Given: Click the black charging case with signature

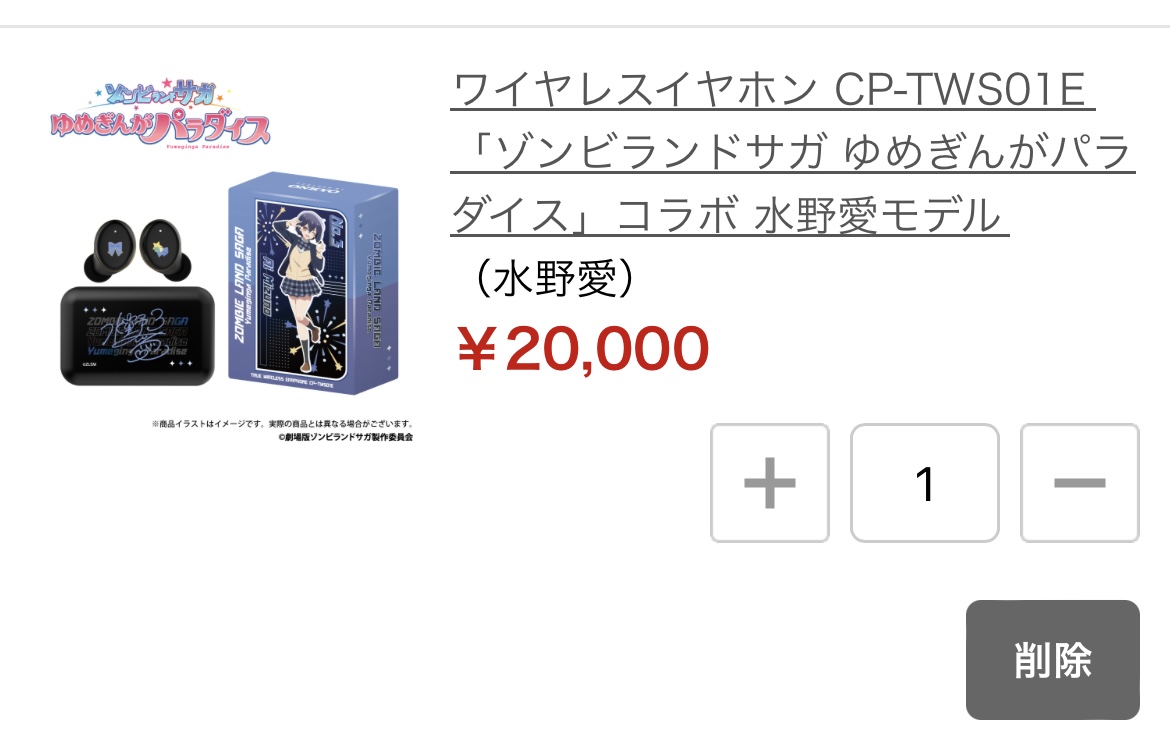Looking at the screenshot, I should [x=137, y=336].
